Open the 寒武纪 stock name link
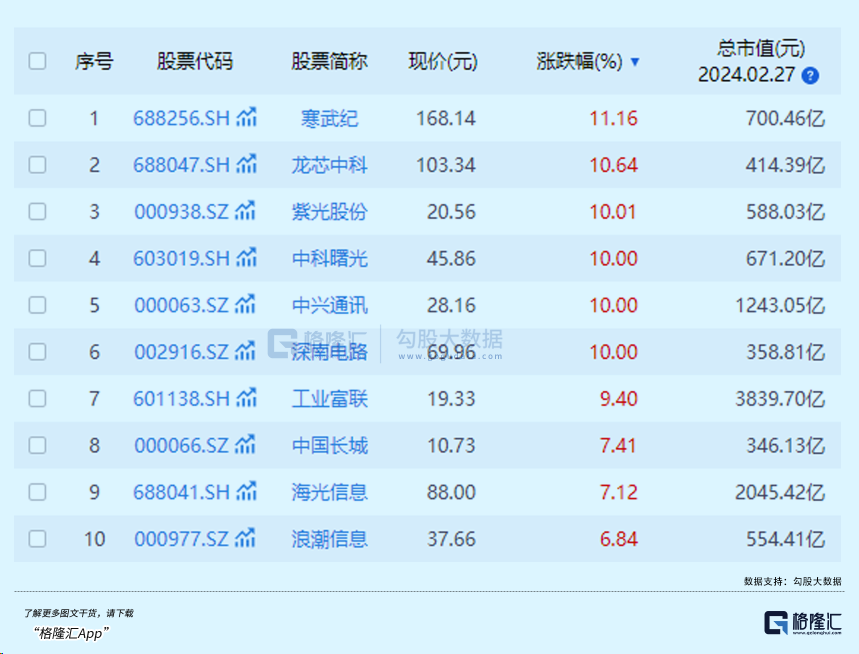 point(329,118)
